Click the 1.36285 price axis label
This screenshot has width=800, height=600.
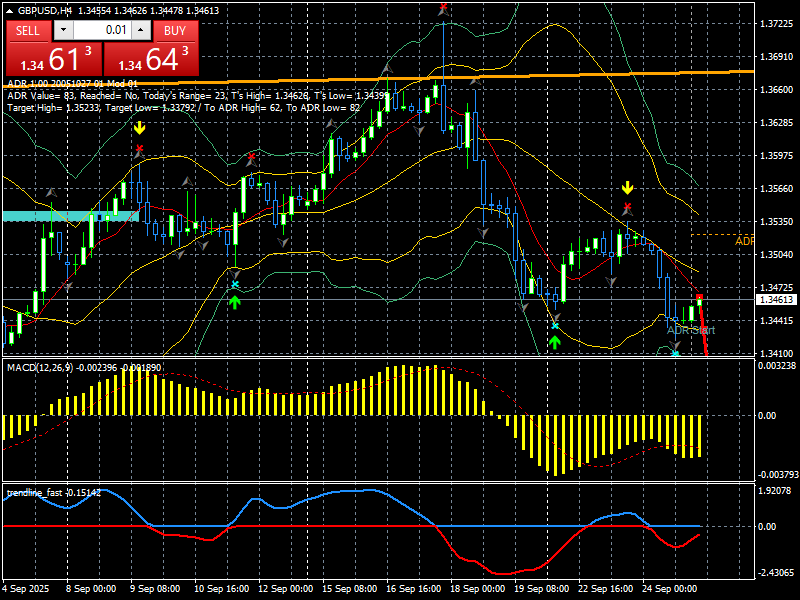[777, 122]
